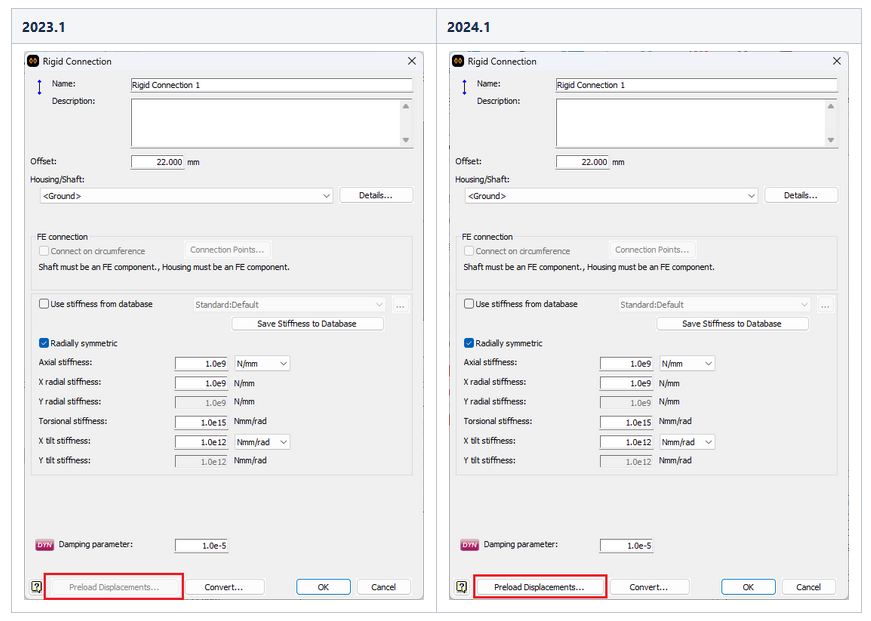871x621 pixels.
Task: Click the DYN damping parameter icon in 2023.1
Action: tap(45, 544)
